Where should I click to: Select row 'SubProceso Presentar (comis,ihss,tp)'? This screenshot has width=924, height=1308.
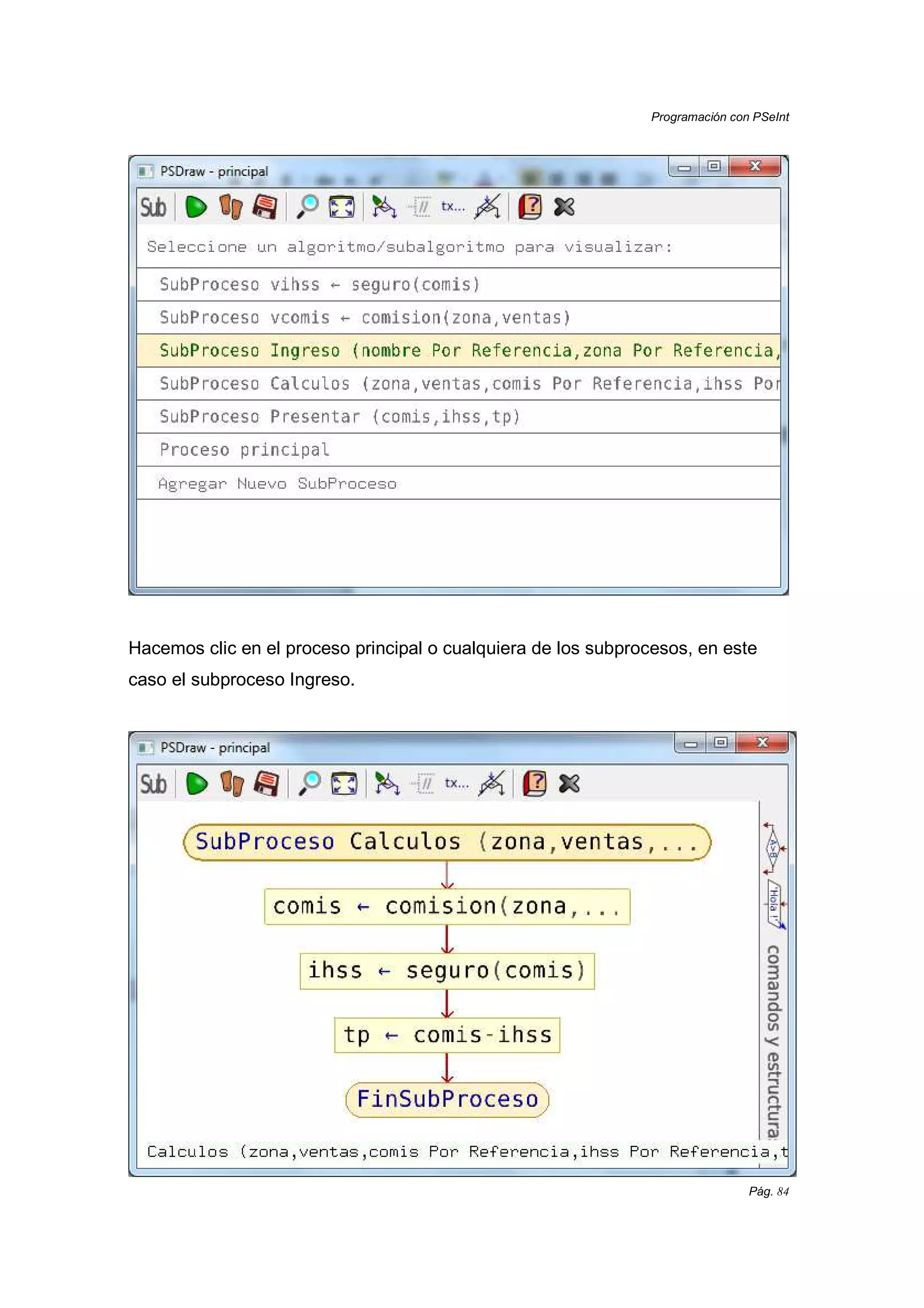[458, 417]
